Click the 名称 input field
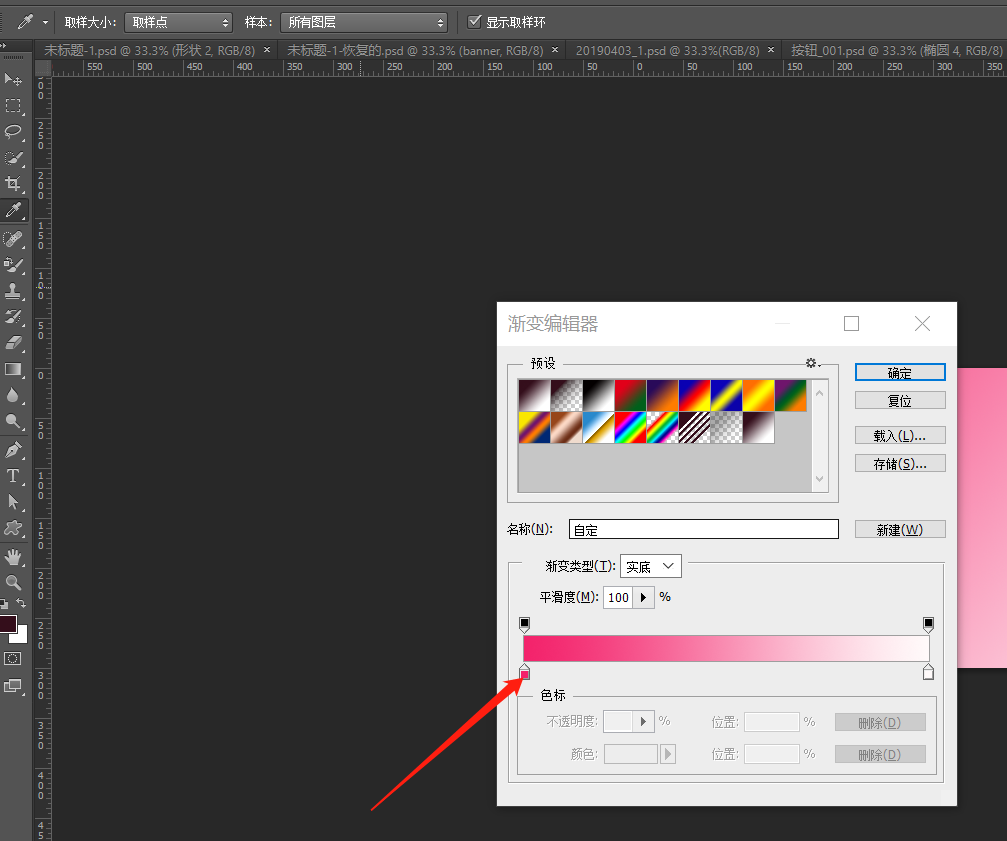This screenshot has height=841, width=1007. [703, 530]
